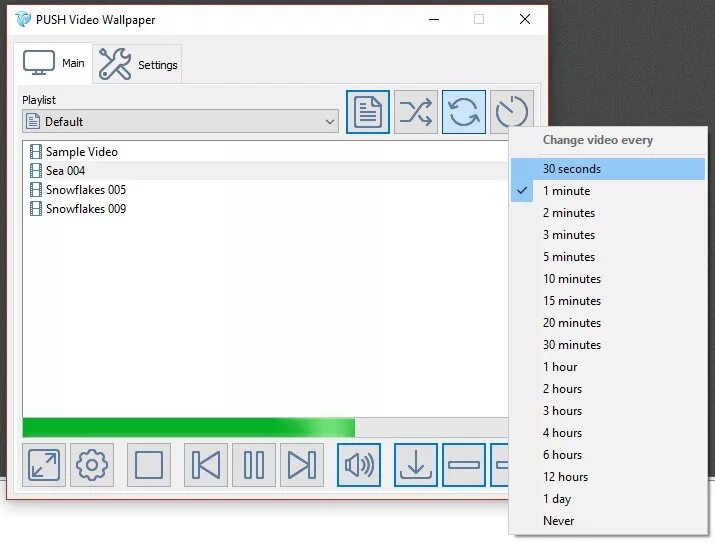Viewport: 715px width, 543px height.
Task: Toggle shuffle playback mode
Action: click(x=415, y=112)
